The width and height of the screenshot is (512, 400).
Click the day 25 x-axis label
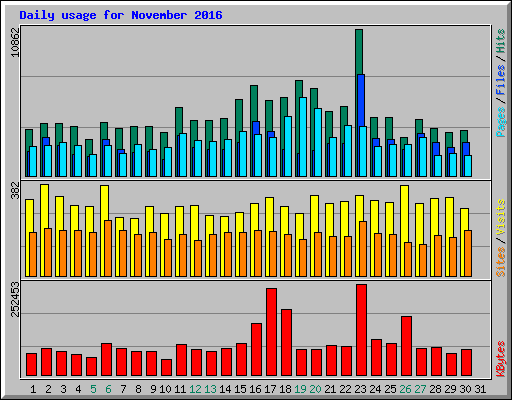tap(390, 389)
